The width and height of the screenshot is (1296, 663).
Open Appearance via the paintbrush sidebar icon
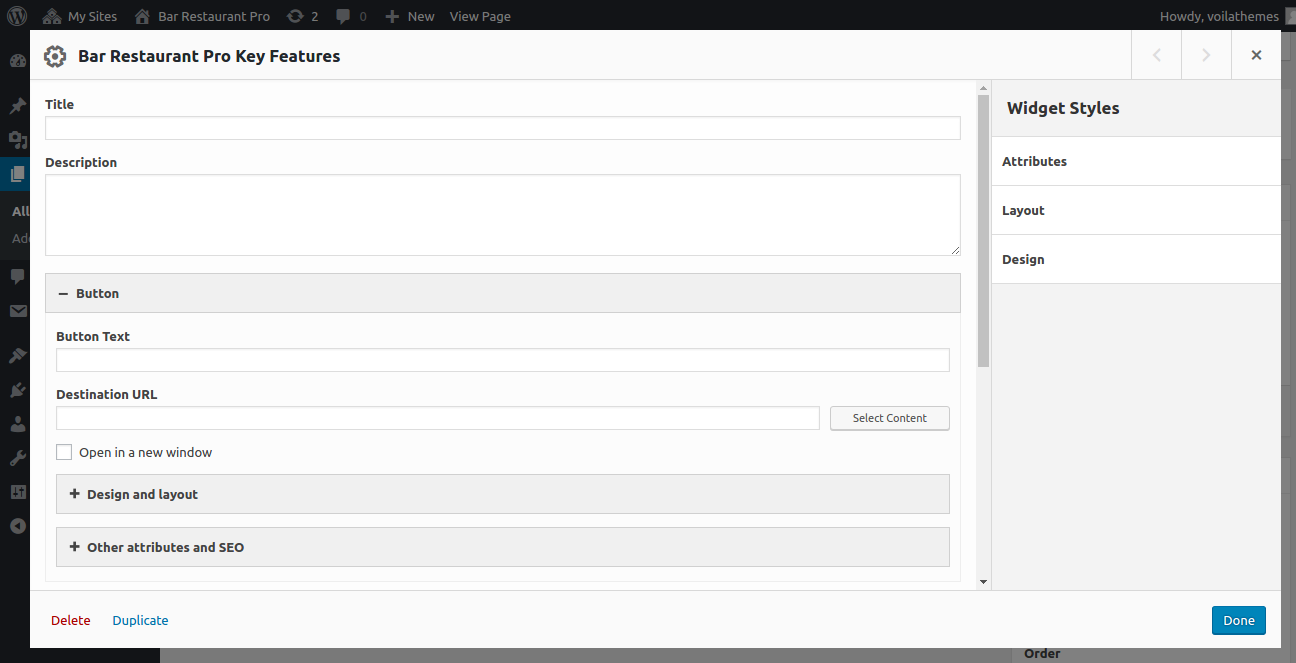pyautogui.click(x=17, y=355)
